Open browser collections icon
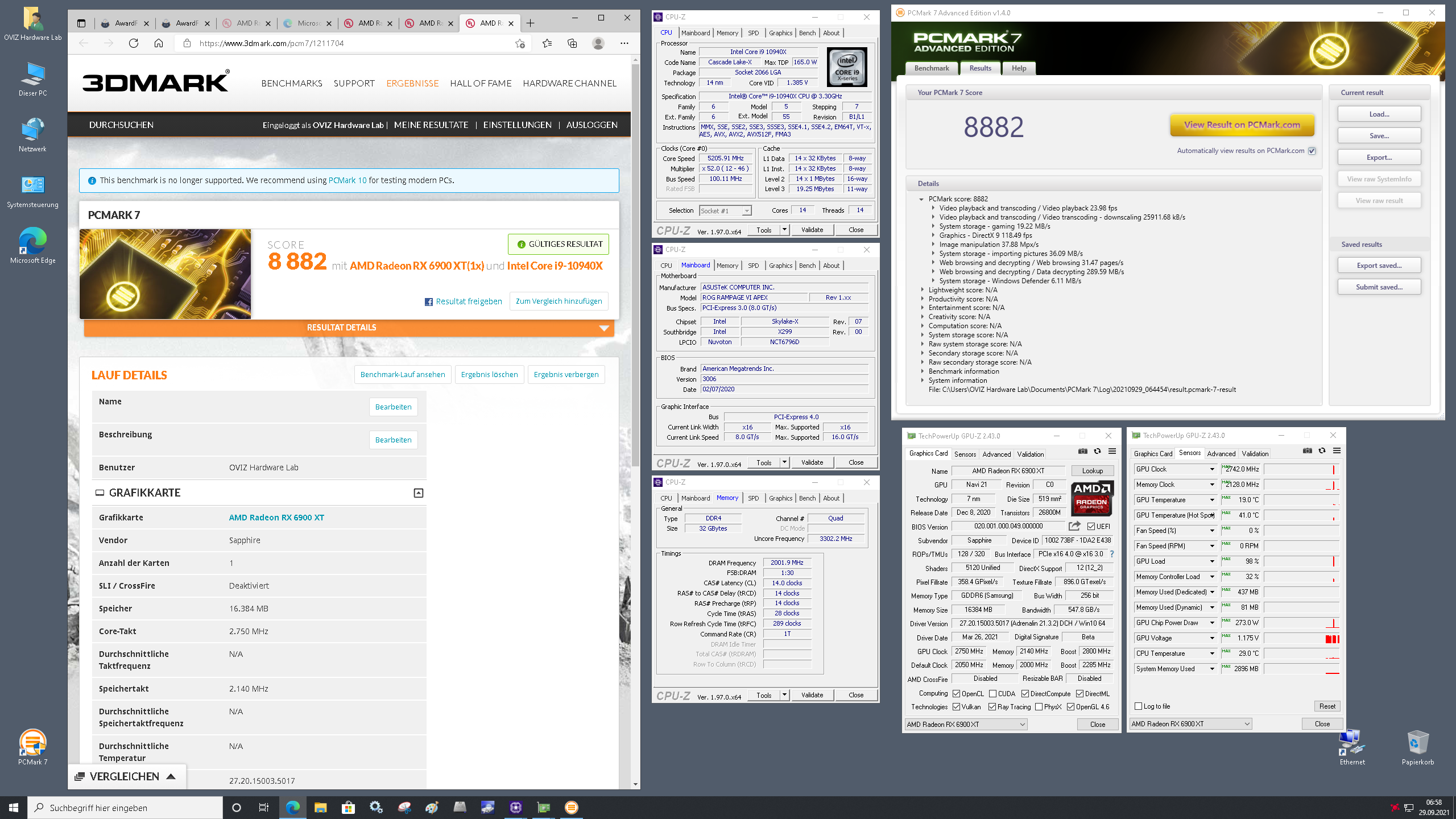This screenshot has width=1456, height=819. tap(572, 43)
